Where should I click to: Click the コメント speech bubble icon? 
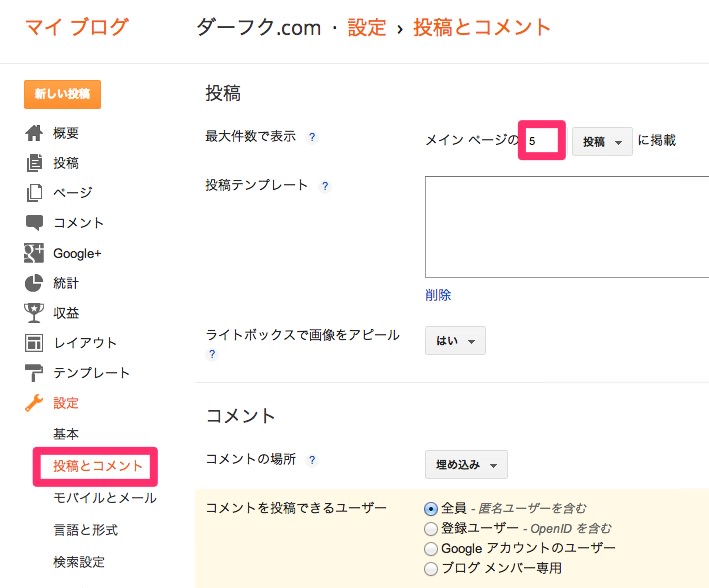click(34, 223)
